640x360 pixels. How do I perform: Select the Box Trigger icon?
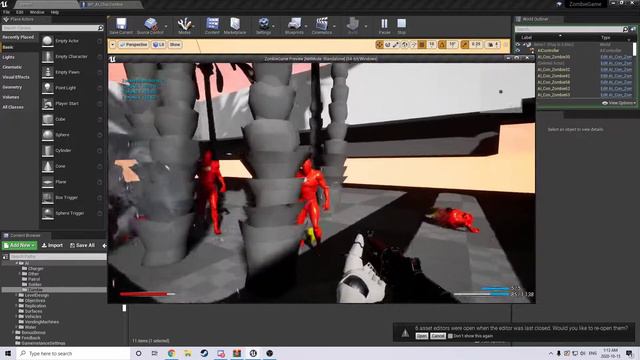(x=48, y=198)
